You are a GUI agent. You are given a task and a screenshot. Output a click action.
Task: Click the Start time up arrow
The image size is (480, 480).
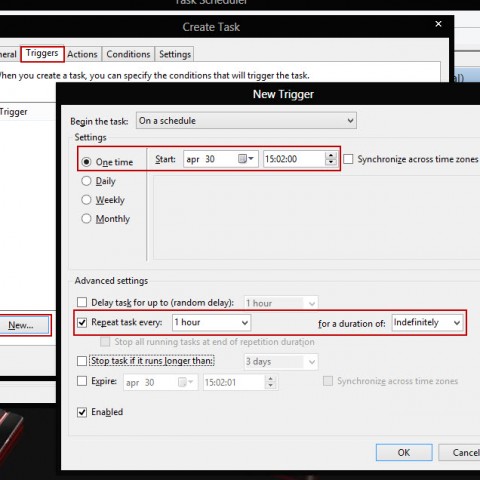tap(331, 156)
